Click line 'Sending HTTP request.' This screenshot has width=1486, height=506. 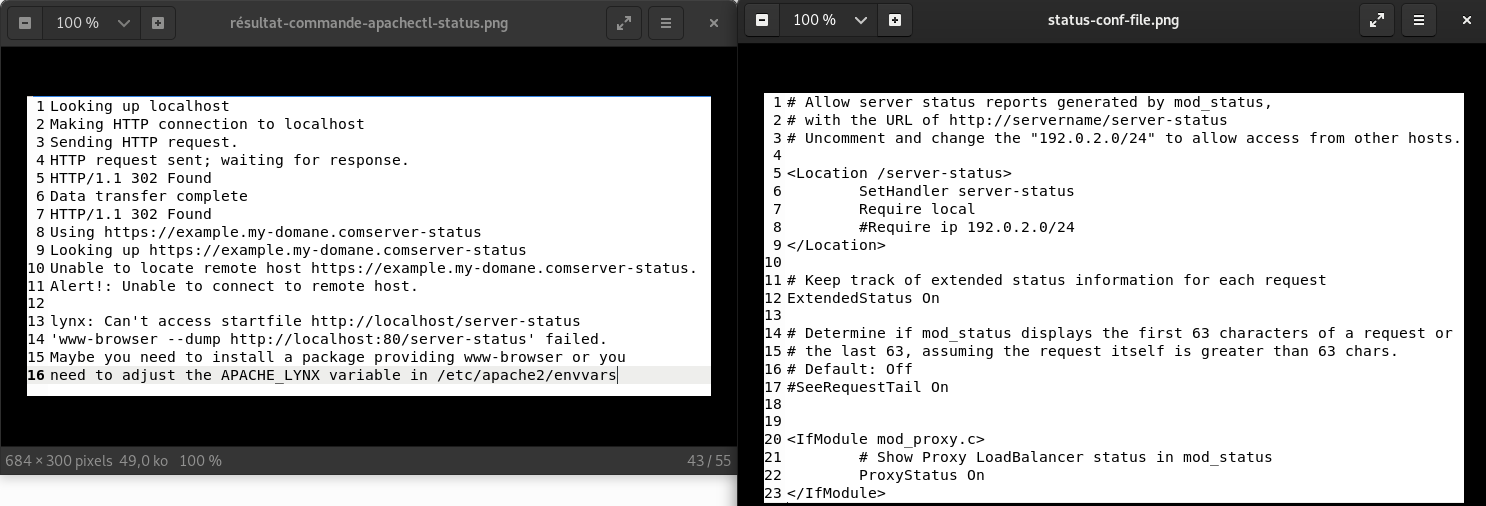tap(144, 142)
